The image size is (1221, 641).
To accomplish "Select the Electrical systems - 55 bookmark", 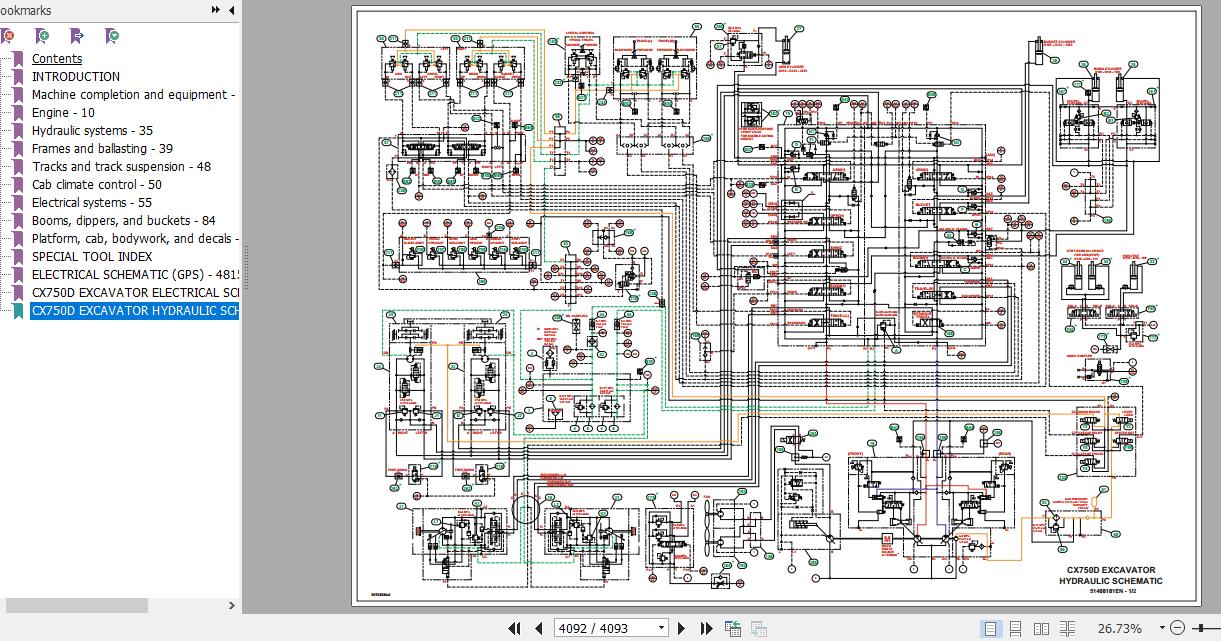I will 92,202.
